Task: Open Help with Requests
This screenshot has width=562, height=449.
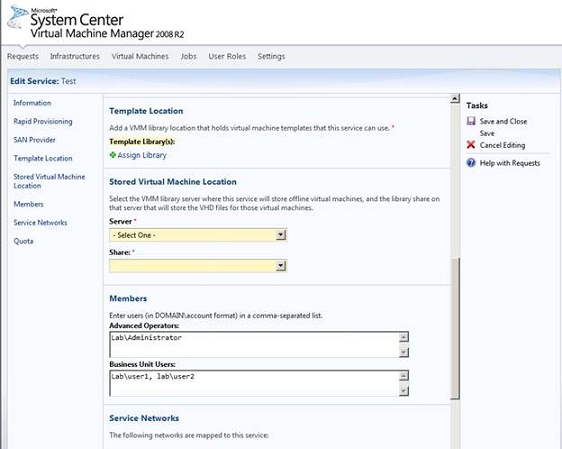Action: click(x=510, y=163)
